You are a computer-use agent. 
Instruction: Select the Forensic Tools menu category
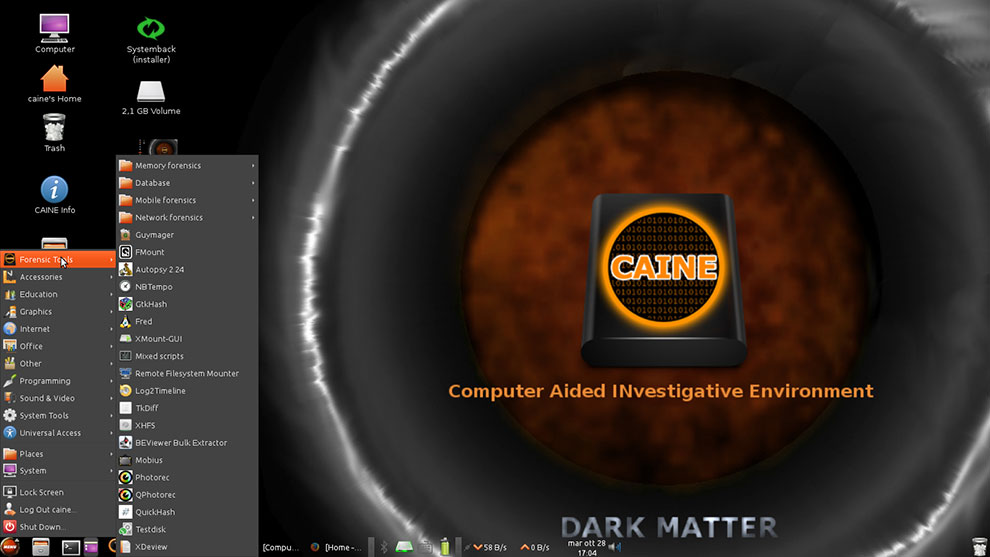pyautogui.click(x=58, y=260)
